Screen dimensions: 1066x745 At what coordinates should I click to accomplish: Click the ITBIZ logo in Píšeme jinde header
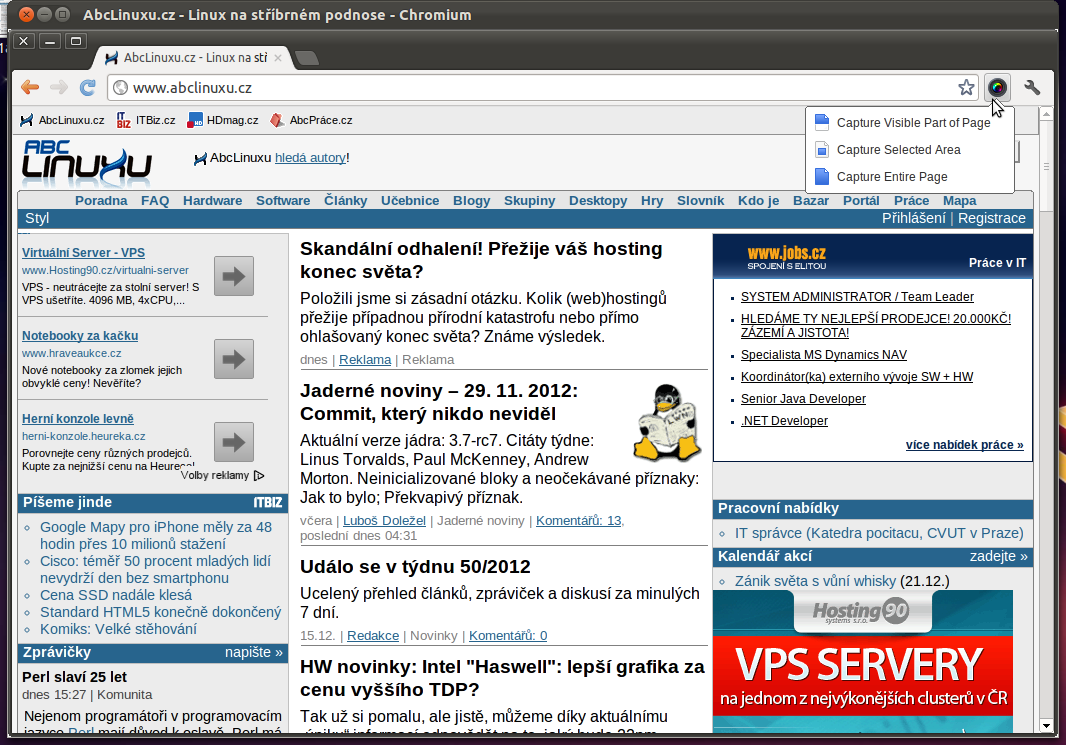tap(268, 503)
